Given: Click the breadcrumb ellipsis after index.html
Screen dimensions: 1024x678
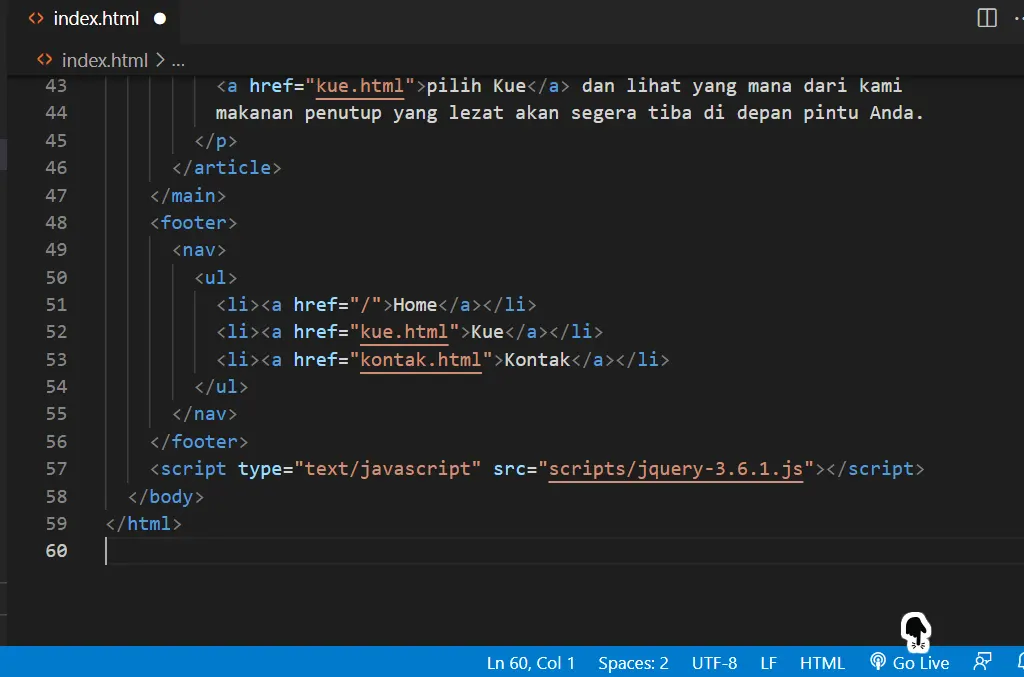Looking at the screenshot, I should [x=178, y=61].
